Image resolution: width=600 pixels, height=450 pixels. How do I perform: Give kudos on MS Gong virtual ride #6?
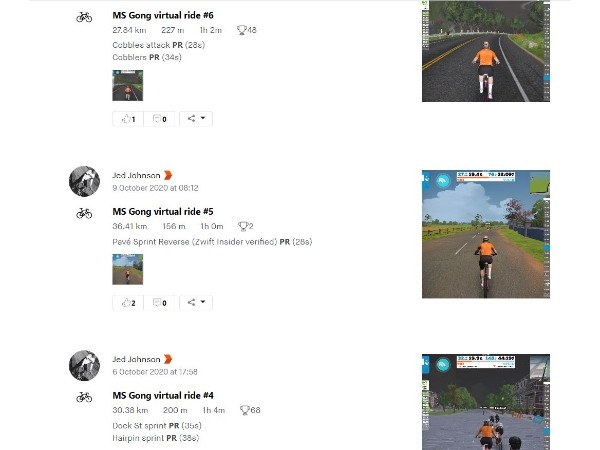coord(128,119)
